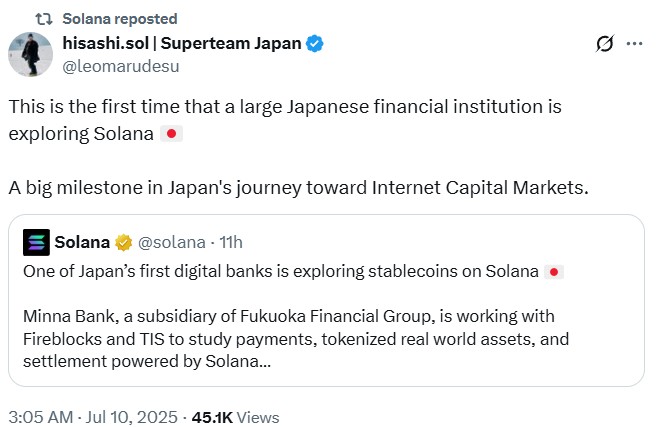Click the Japan flag emoji in the quoted tweet
The image size is (657, 427).
click(555, 272)
